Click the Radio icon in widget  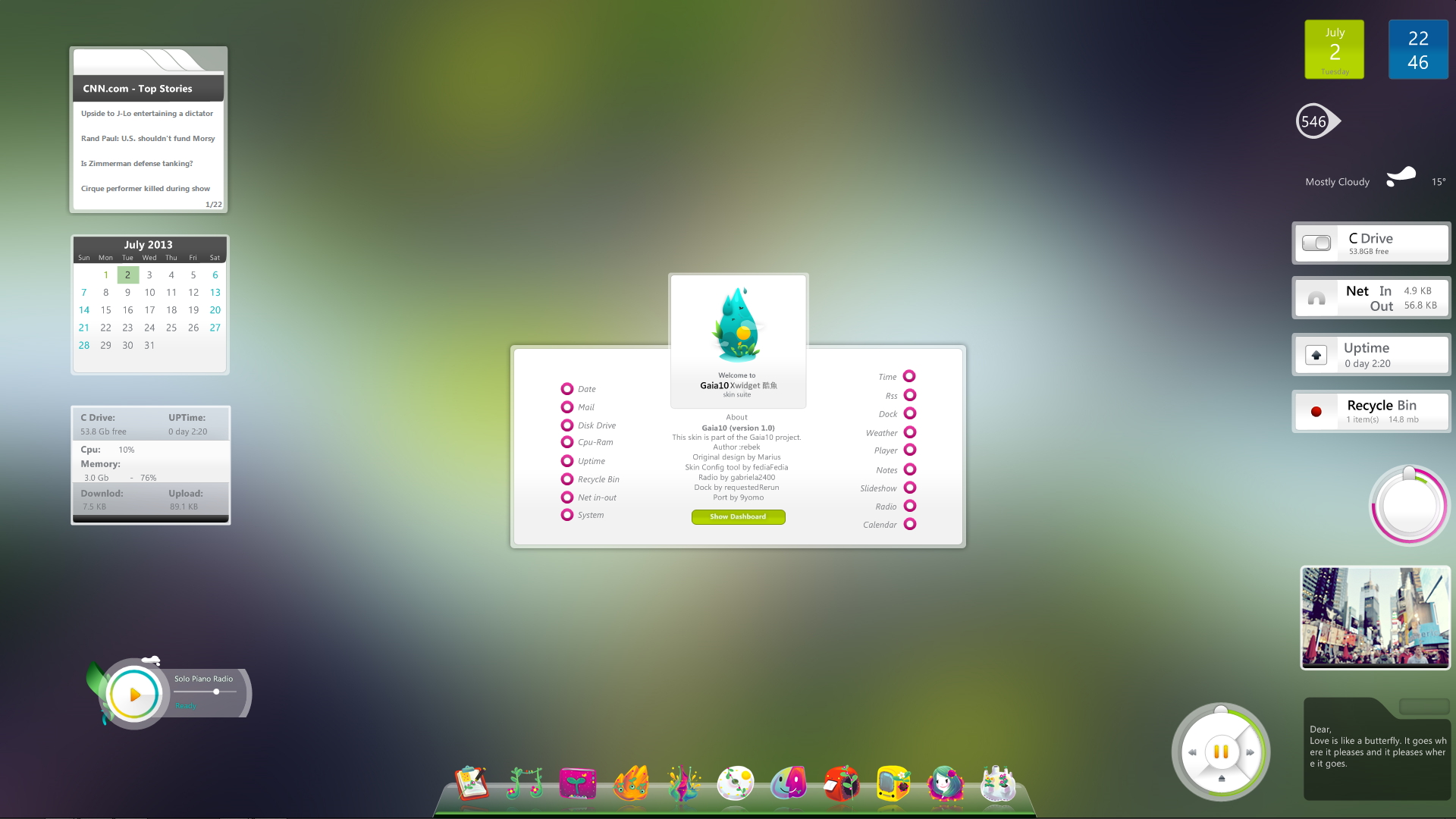[909, 506]
